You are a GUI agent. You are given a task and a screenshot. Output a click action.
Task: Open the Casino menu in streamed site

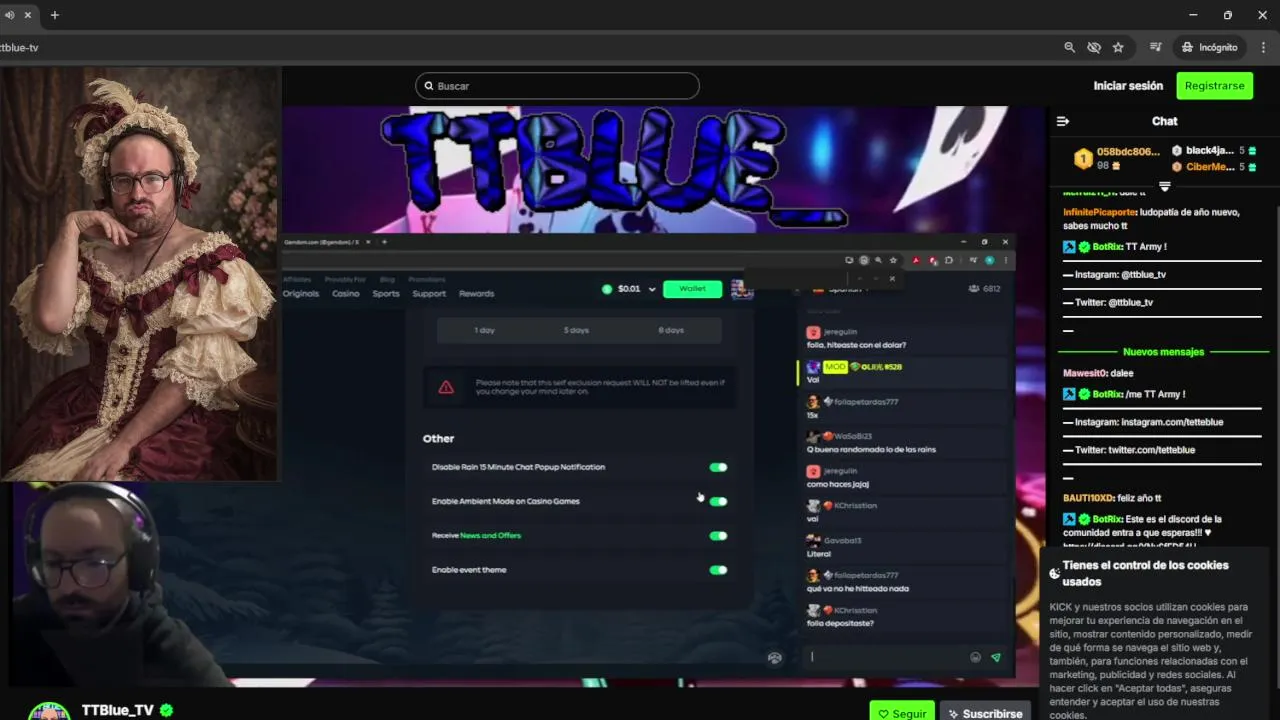coord(346,293)
